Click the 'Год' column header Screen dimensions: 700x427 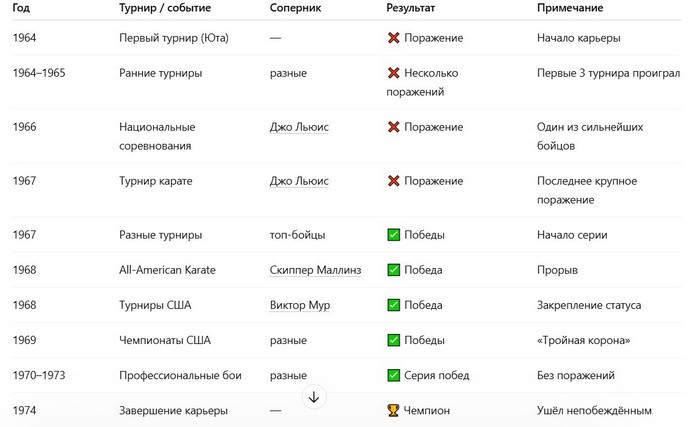point(22,7)
